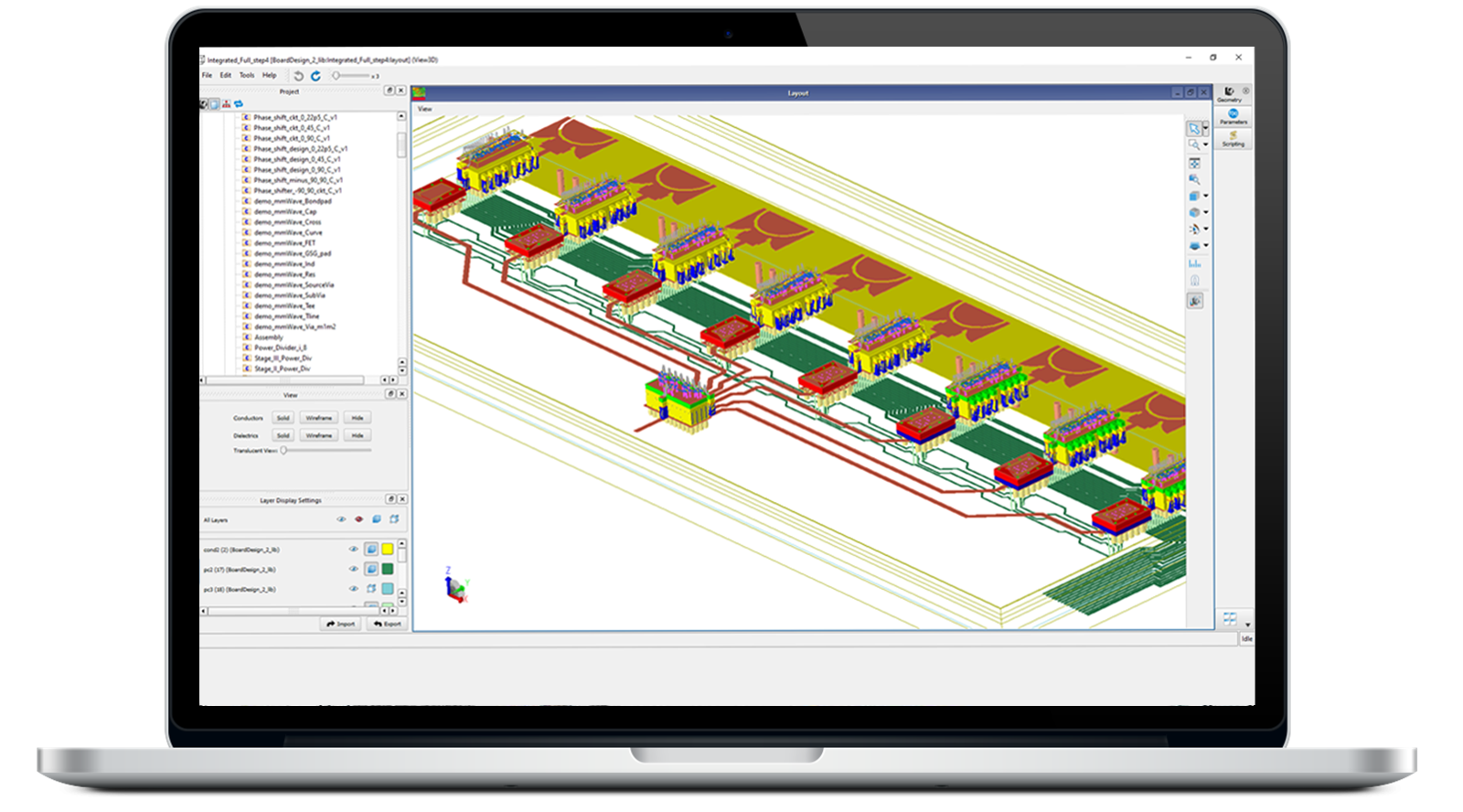Select demo_mmWave_Bondpad in project tree
1463x812 pixels.
pos(293,201)
